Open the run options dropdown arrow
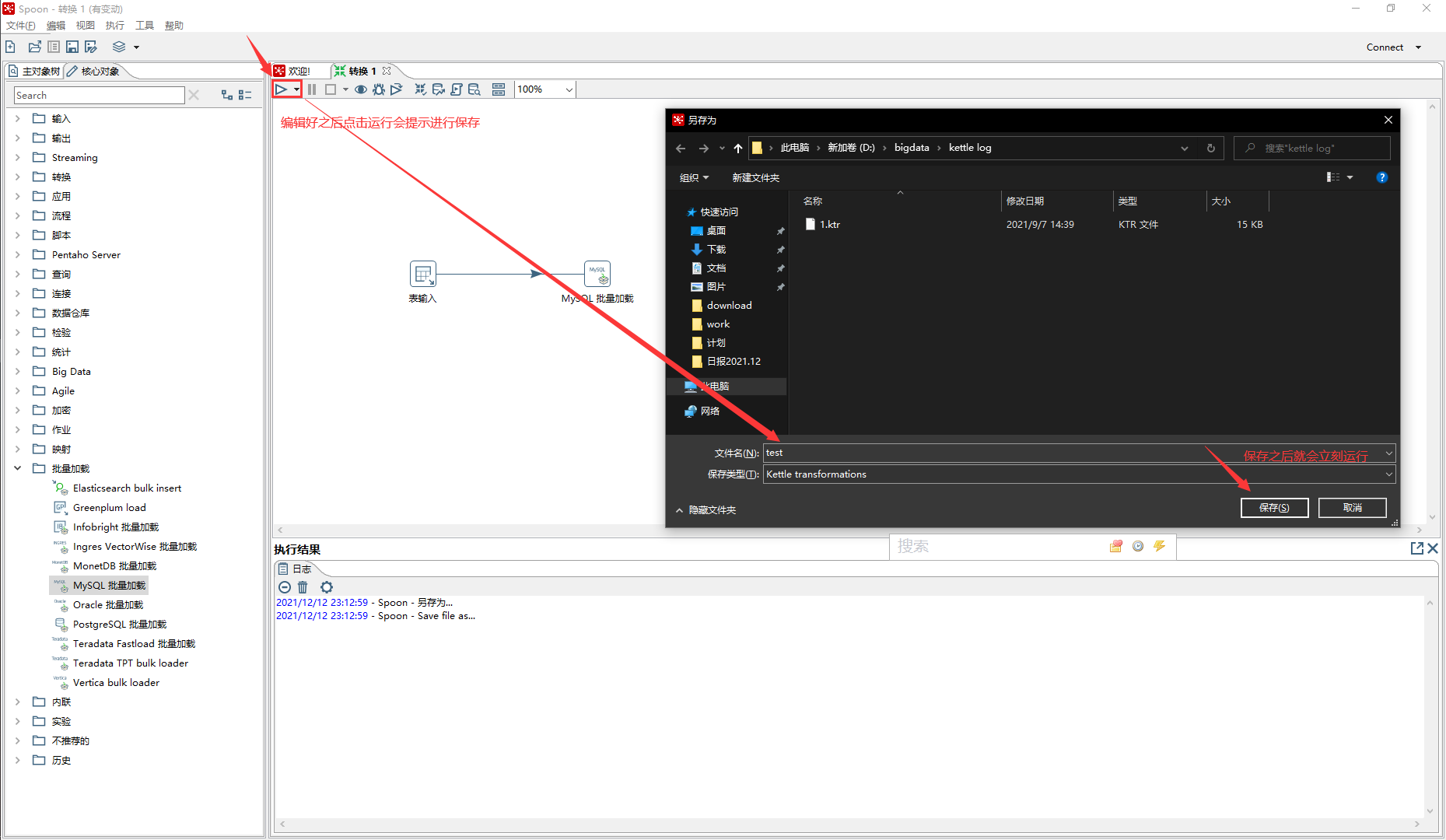Viewport: 1446px width, 840px height. click(296, 89)
